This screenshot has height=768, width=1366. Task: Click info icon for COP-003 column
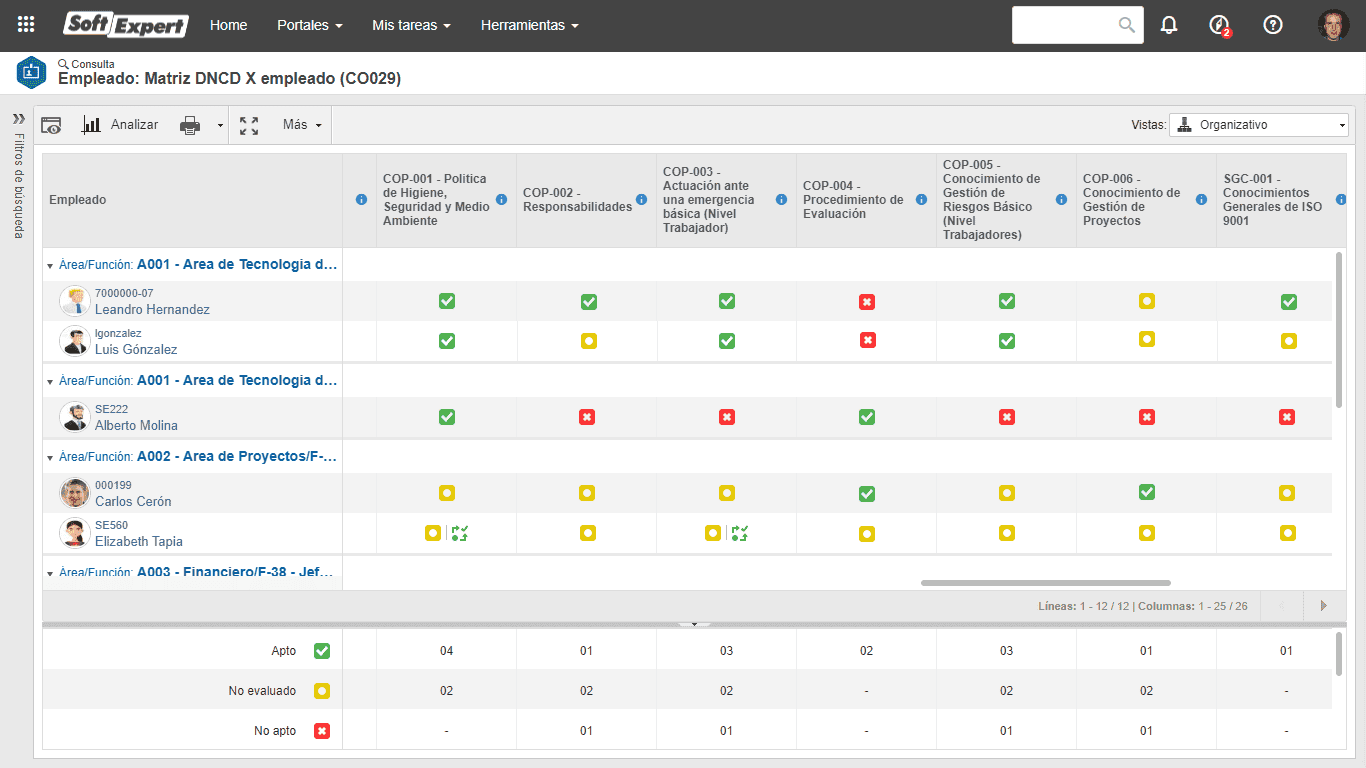(x=781, y=200)
